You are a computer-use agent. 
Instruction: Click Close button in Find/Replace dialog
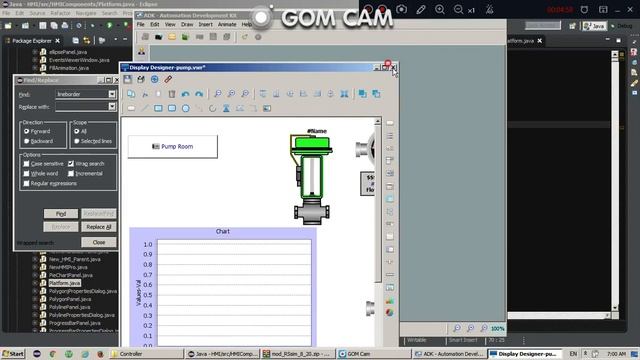pos(99,242)
